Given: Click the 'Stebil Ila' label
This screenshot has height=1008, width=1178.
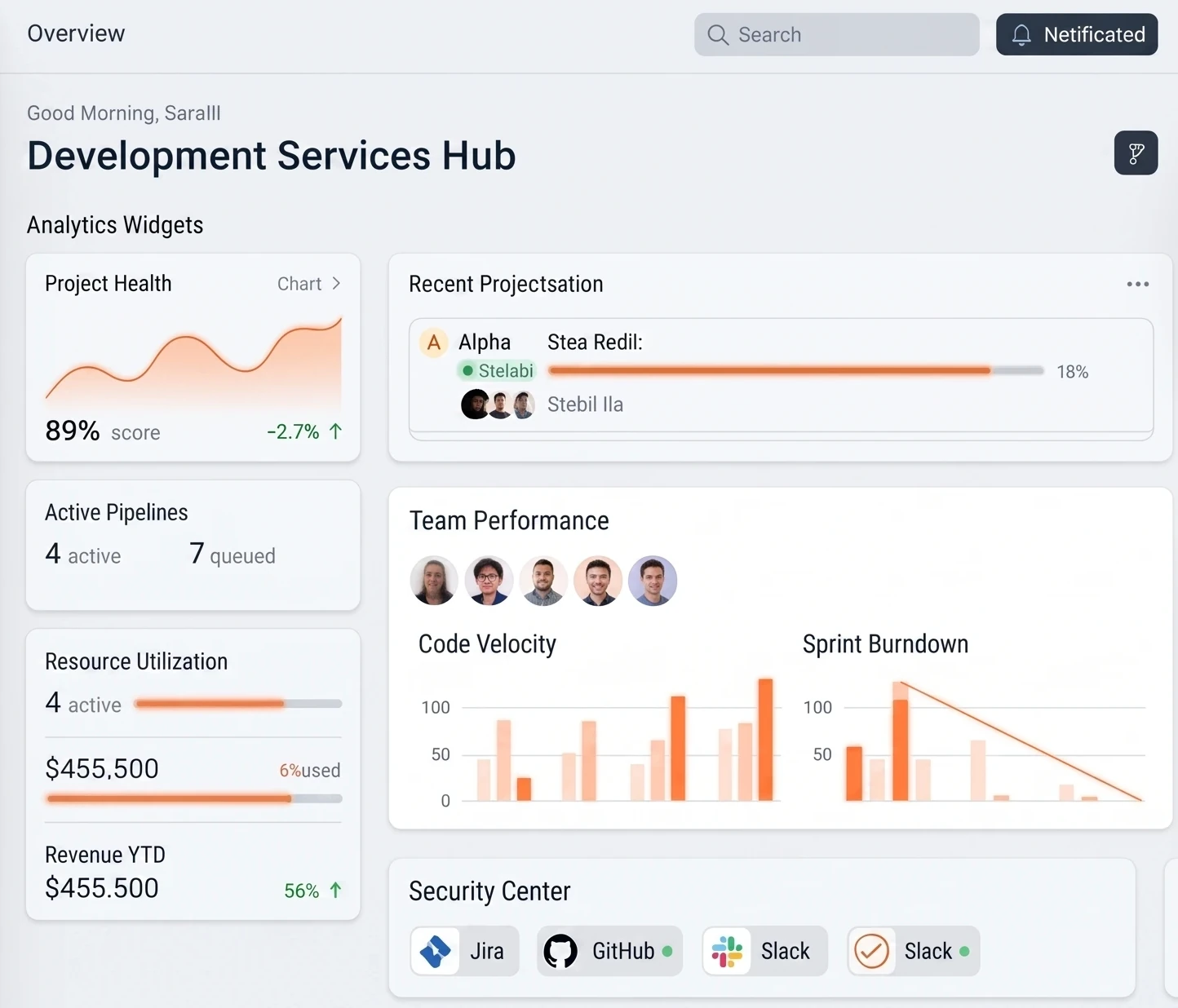Looking at the screenshot, I should [x=585, y=405].
